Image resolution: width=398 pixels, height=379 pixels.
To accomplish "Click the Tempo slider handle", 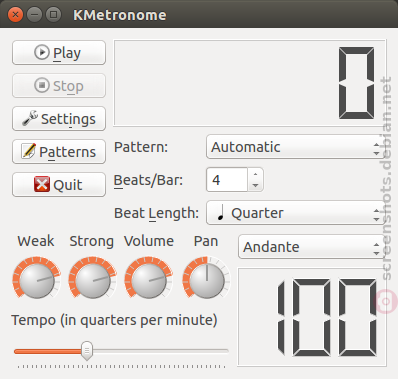I will 87,351.
